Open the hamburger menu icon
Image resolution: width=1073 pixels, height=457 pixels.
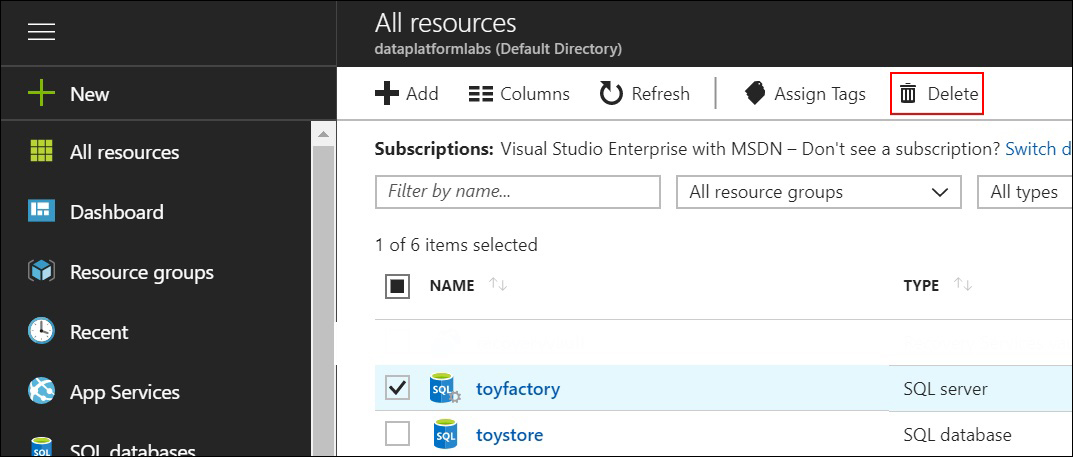click(x=41, y=31)
